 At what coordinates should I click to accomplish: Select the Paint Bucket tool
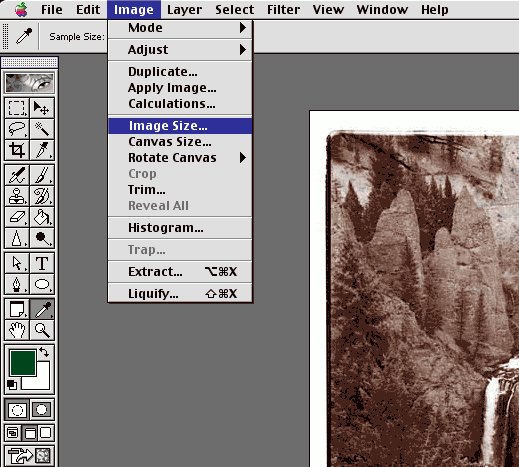click(x=42, y=217)
